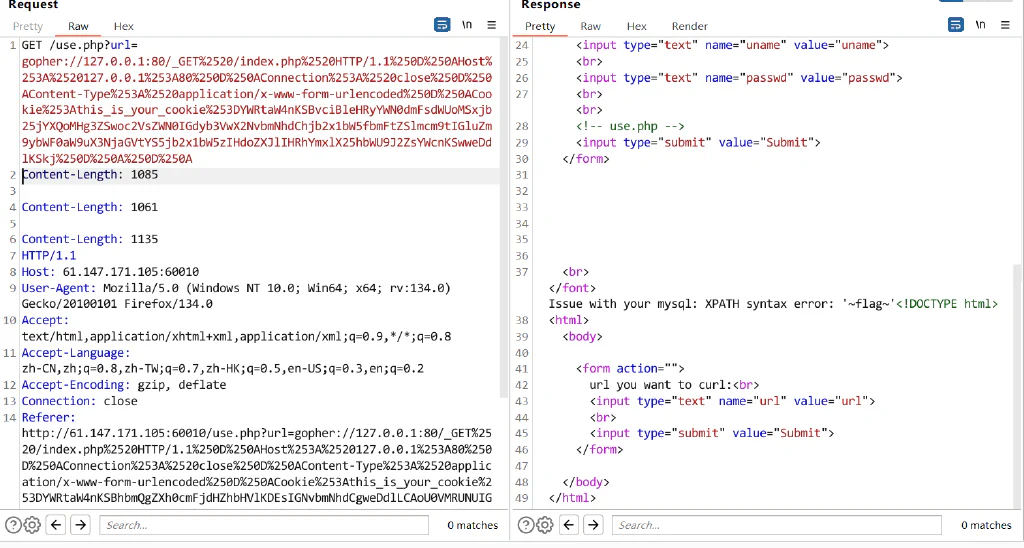Click the 'Host: 61.147.171.105:60010' header
1024x548 pixels.
(x=110, y=272)
